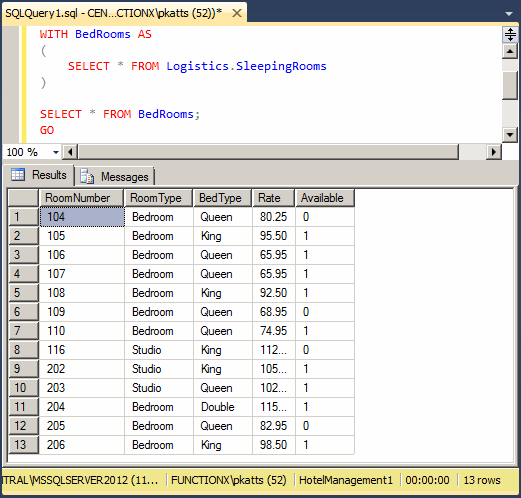The height and width of the screenshot is (498, 521).
Task: Click the Results grid icon
Action: click(x=18, y=175)
